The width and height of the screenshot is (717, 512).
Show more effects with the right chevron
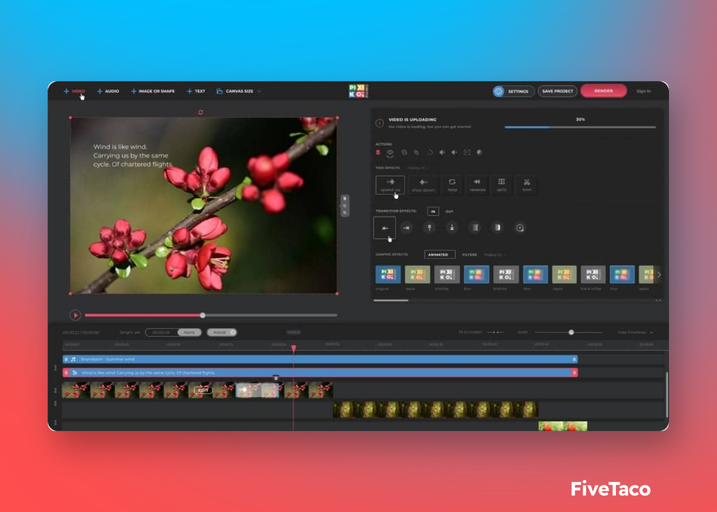coord(659,275)
